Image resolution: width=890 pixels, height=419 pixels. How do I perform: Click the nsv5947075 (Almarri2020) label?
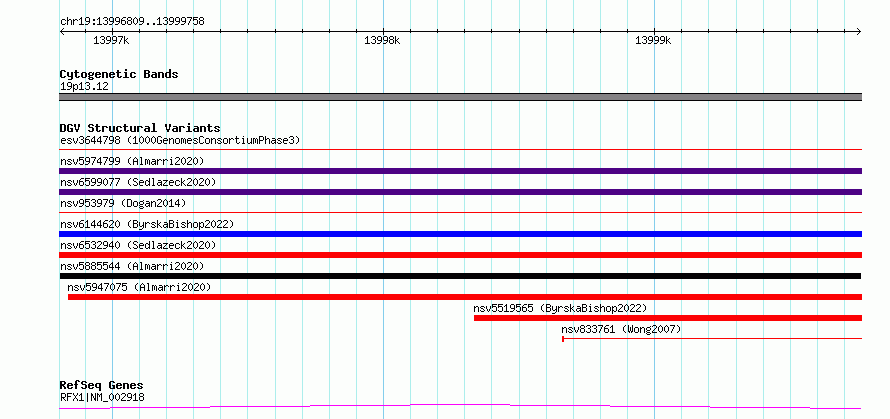click(139, 287)
